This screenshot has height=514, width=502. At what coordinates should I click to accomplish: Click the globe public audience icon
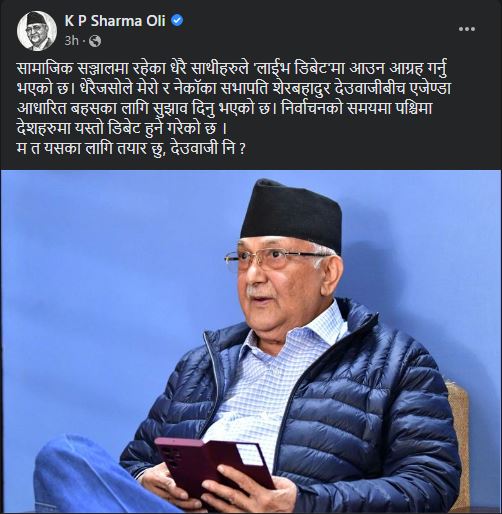pos(95,41)
